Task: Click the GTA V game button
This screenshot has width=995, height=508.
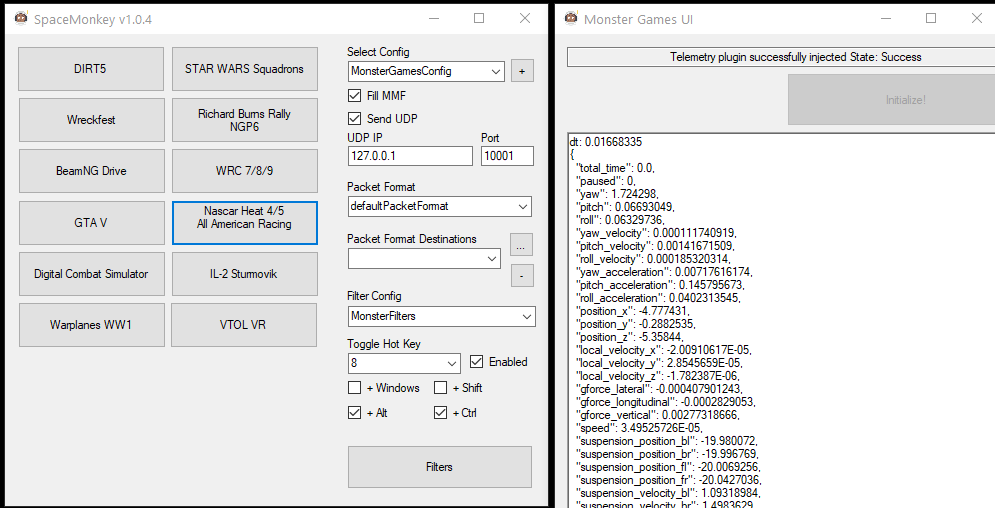Action: tap(91, 223)
